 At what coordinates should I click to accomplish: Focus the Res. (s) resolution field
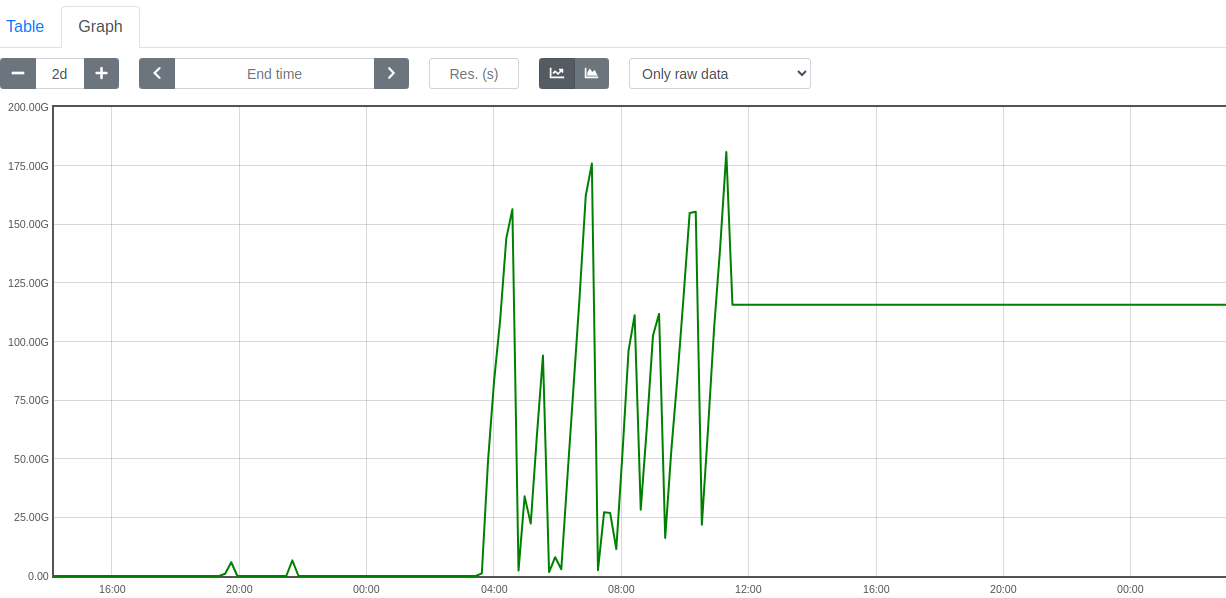[x=474, y=73]
